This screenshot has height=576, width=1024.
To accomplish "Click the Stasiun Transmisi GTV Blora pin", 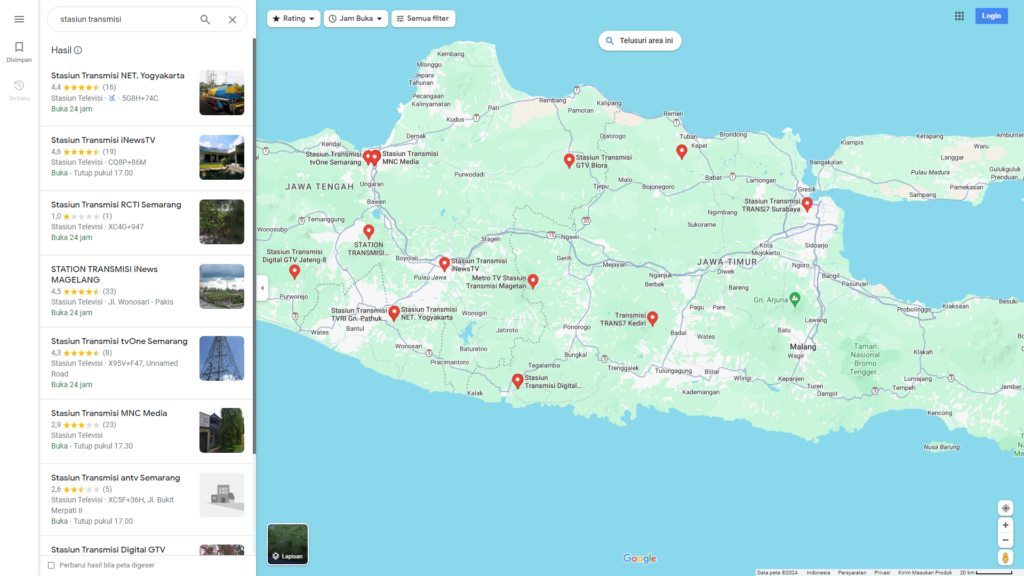I will (569, 160).
